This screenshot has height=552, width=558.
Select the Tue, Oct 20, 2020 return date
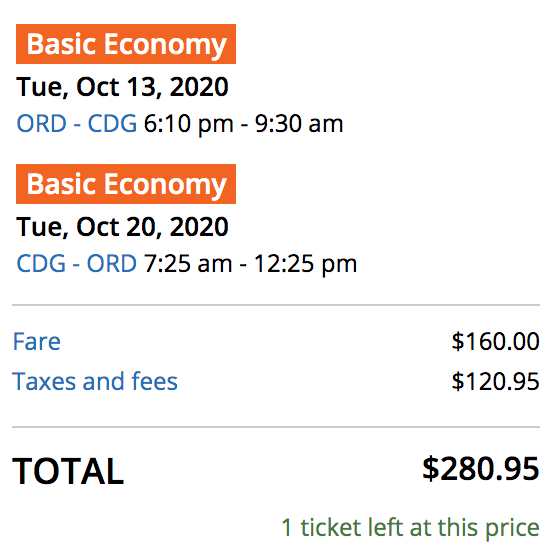122,227
